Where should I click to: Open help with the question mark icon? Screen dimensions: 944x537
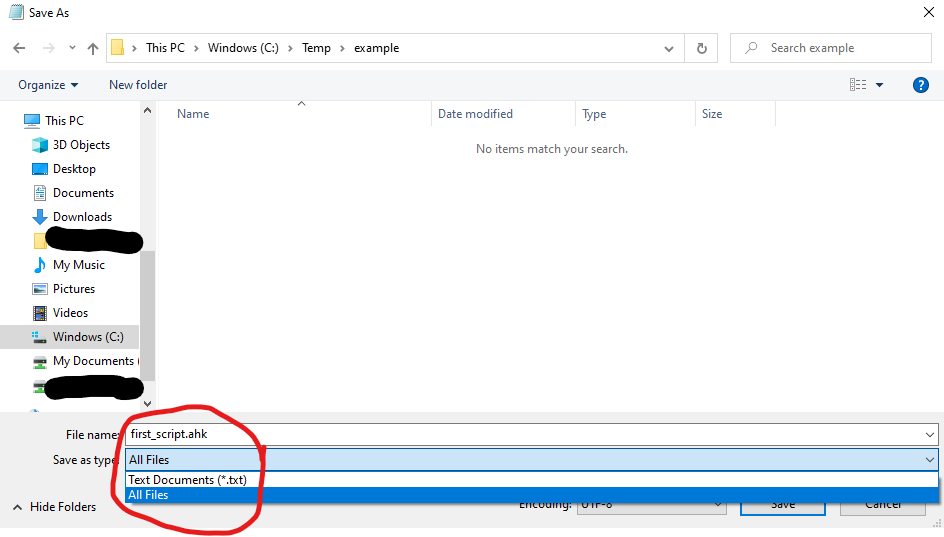(921, 85)
